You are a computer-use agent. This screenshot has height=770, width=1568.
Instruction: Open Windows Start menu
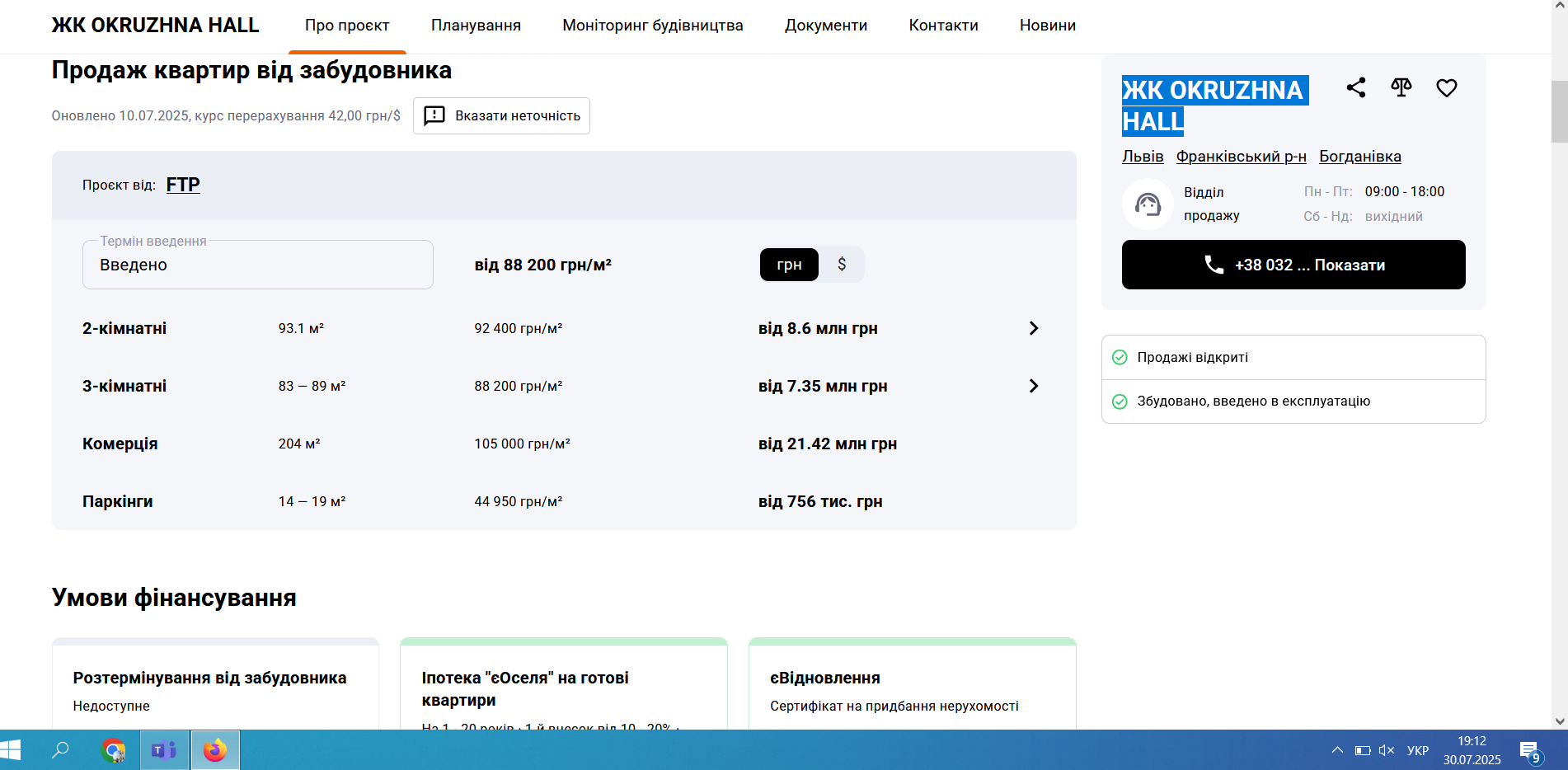tap(11, 750)
